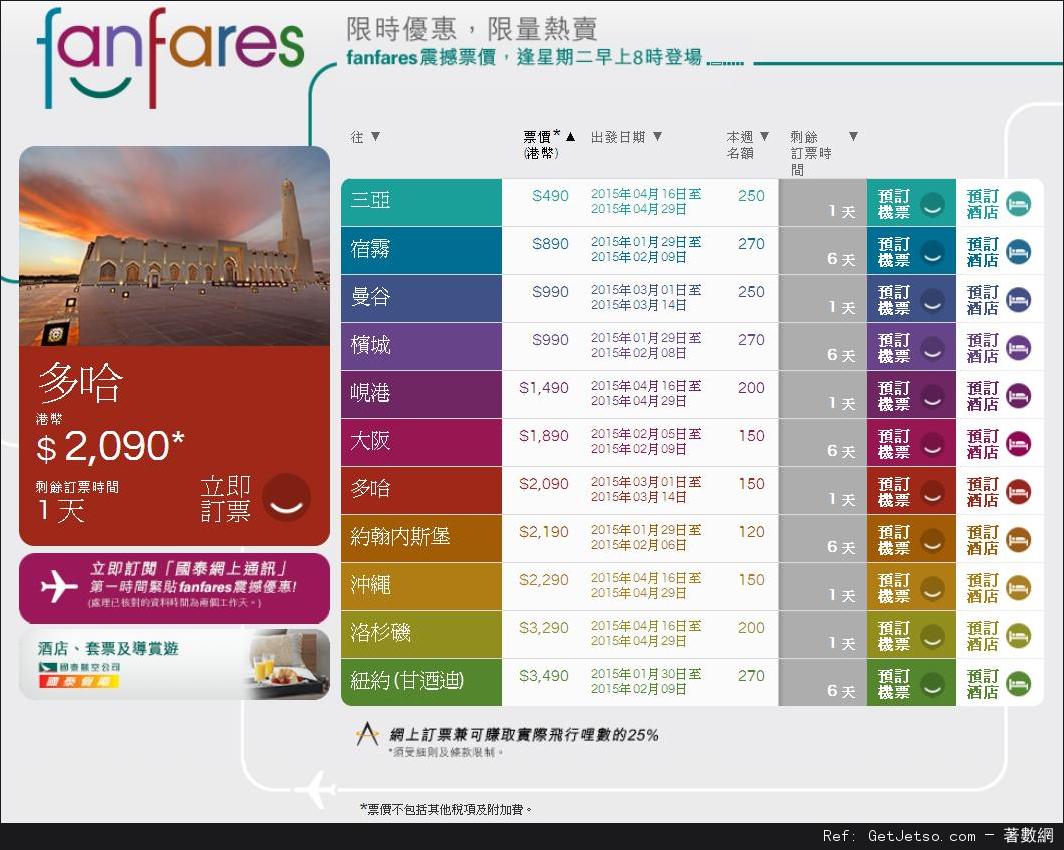Click 預訂酒店 text for 大阪
Viewport: 1064px width, 850px height.
coord(982,444)
